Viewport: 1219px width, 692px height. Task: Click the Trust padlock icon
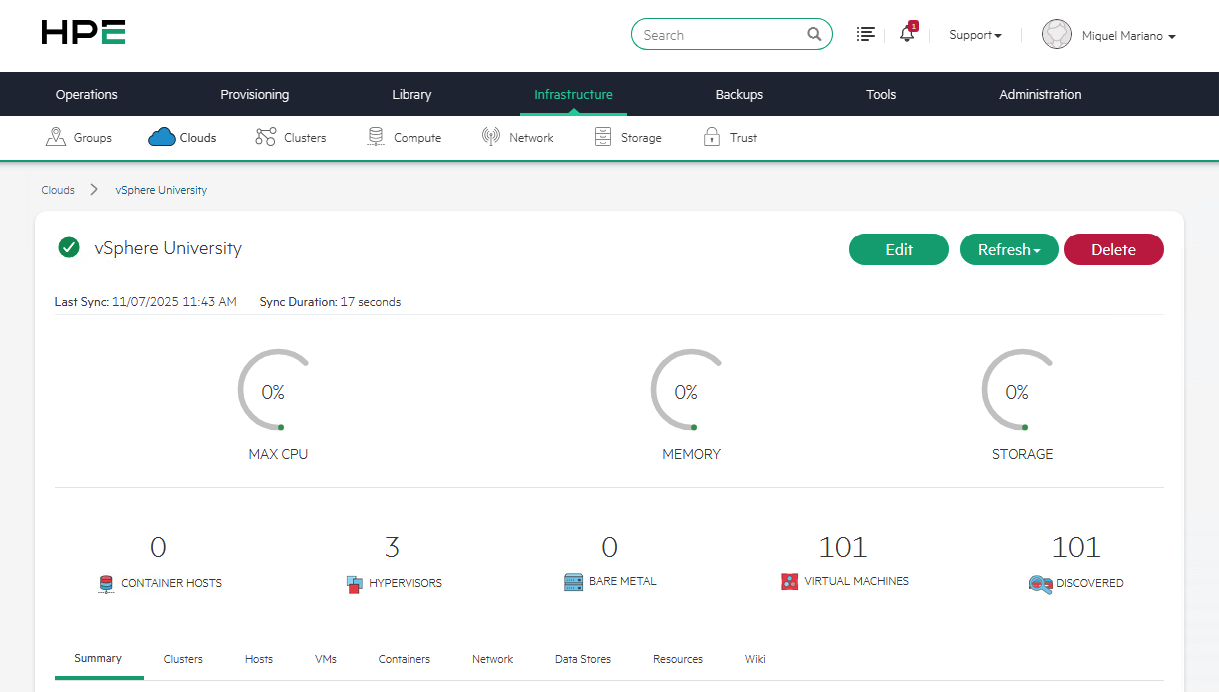712,137
